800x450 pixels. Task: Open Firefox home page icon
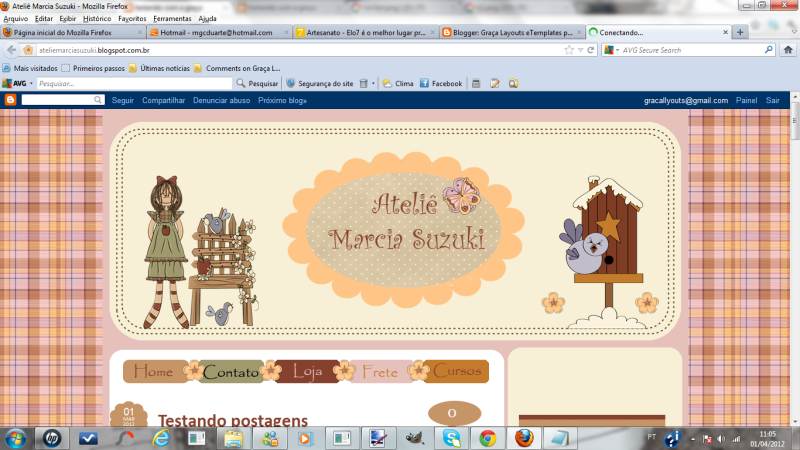pyautogui.click(x=788, y=50)
